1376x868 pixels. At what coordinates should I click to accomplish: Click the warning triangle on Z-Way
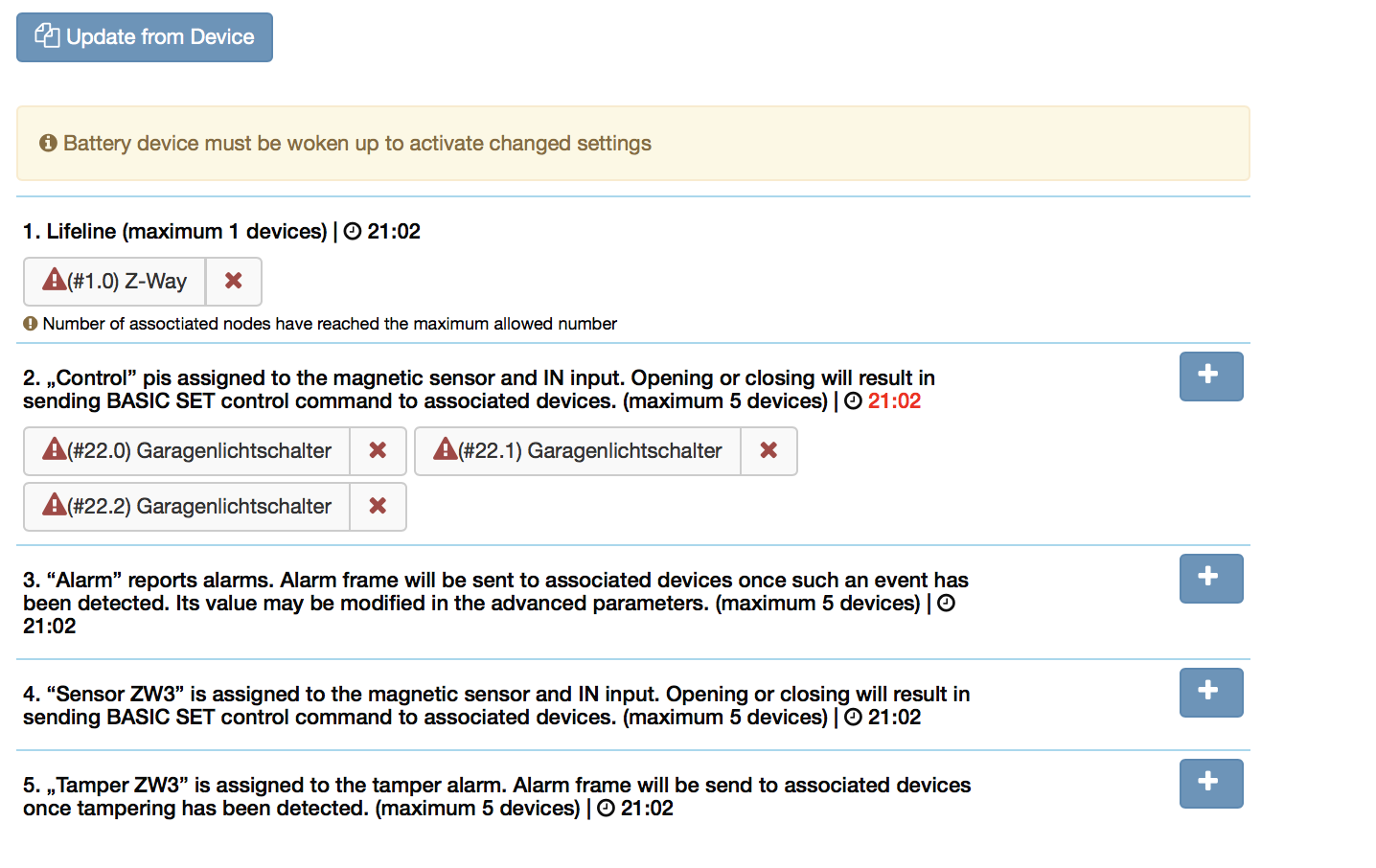pos(54,280)
